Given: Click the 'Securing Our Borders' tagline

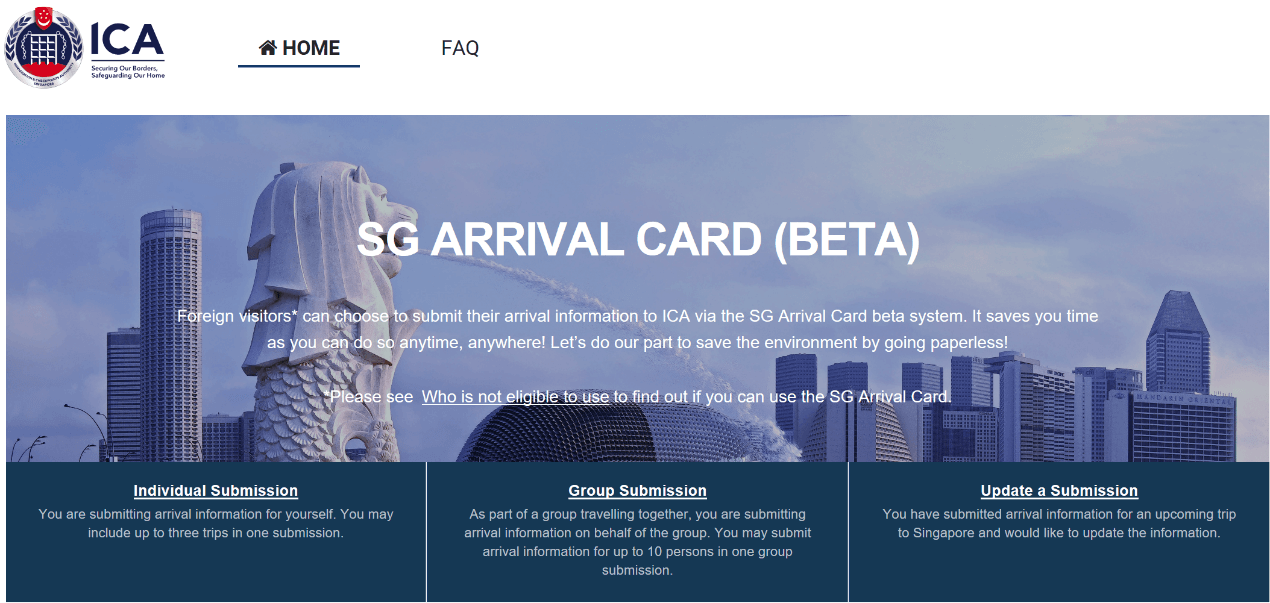Looking at the screenshot, I should pyautogui.click(x=128, y=72).
